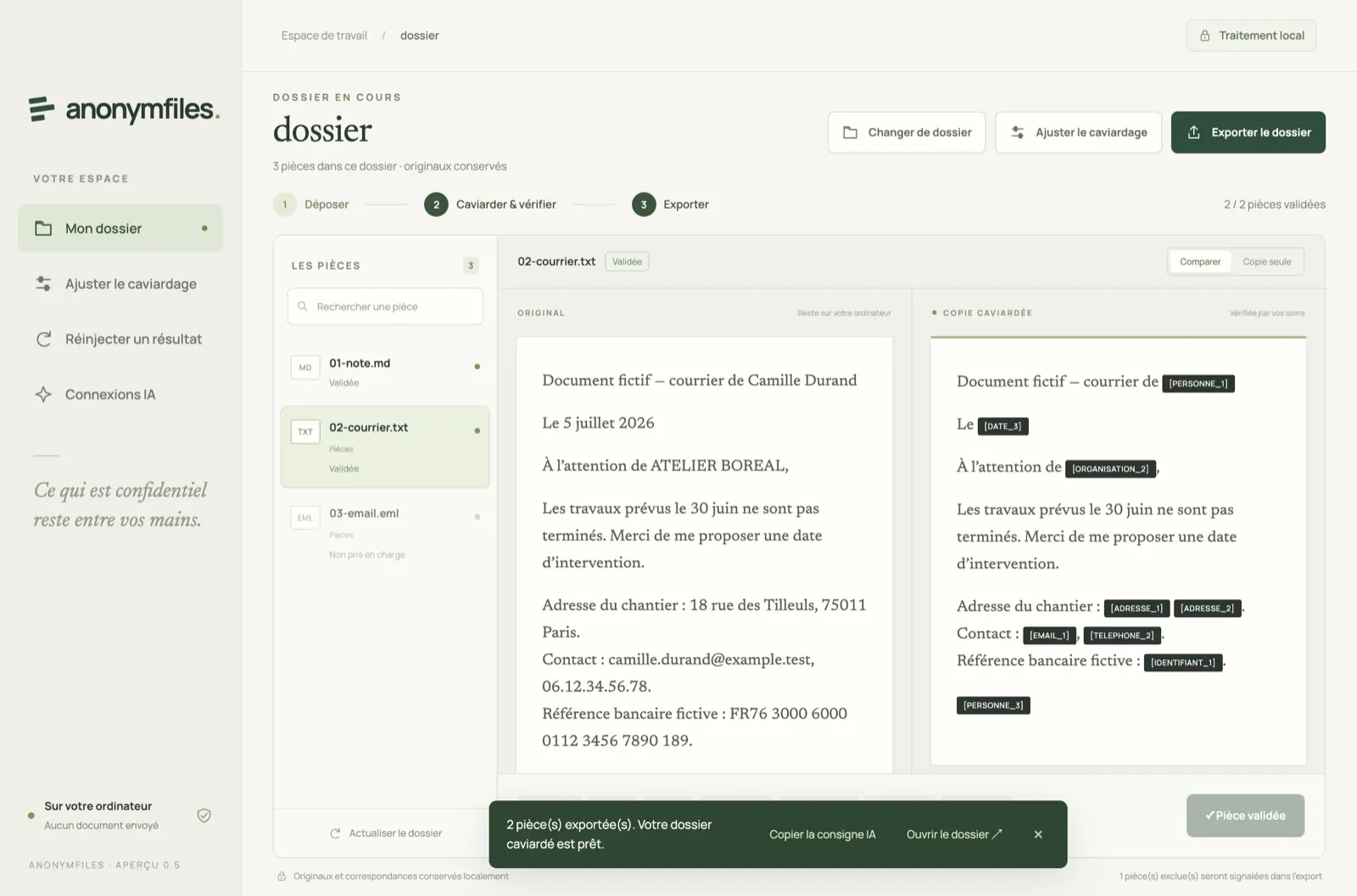Screen dimensions: 1357x896
Task: Click the lock icon beside Originaux et correspondances
Action: point(282,877)
